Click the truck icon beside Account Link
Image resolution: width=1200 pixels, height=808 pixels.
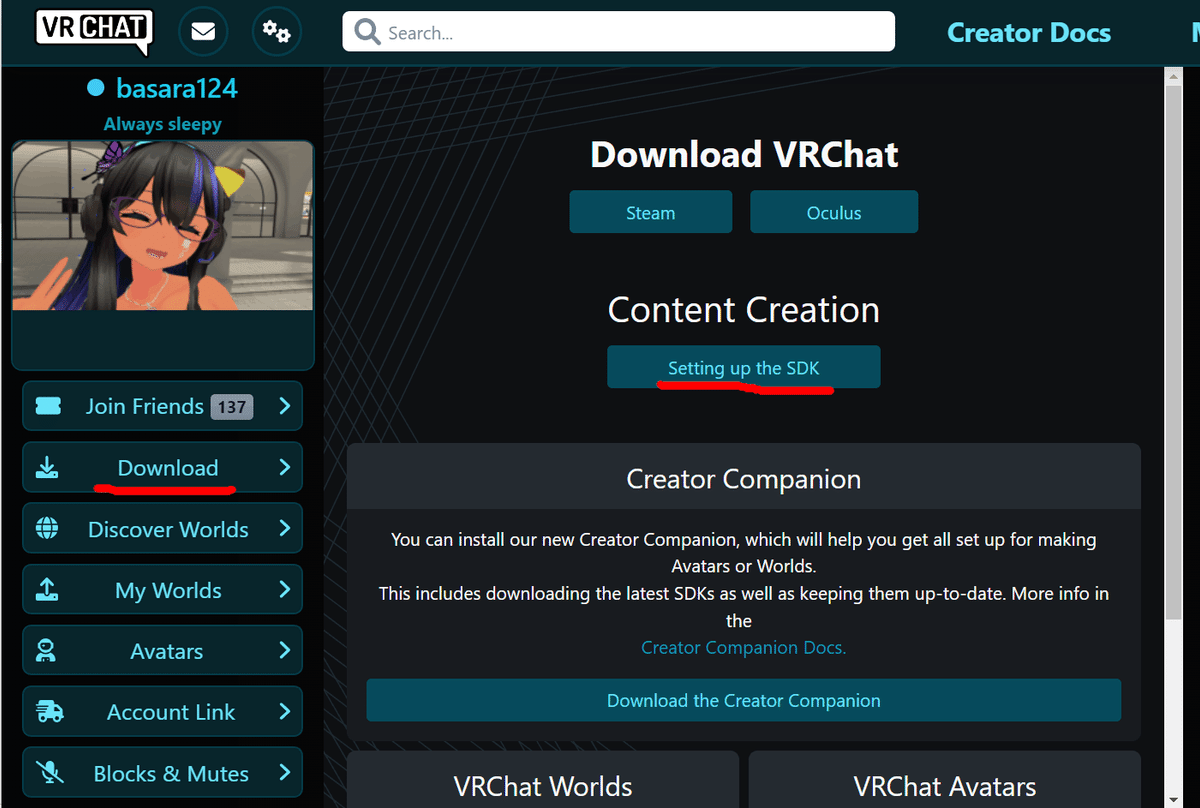(x=48, y=711)
